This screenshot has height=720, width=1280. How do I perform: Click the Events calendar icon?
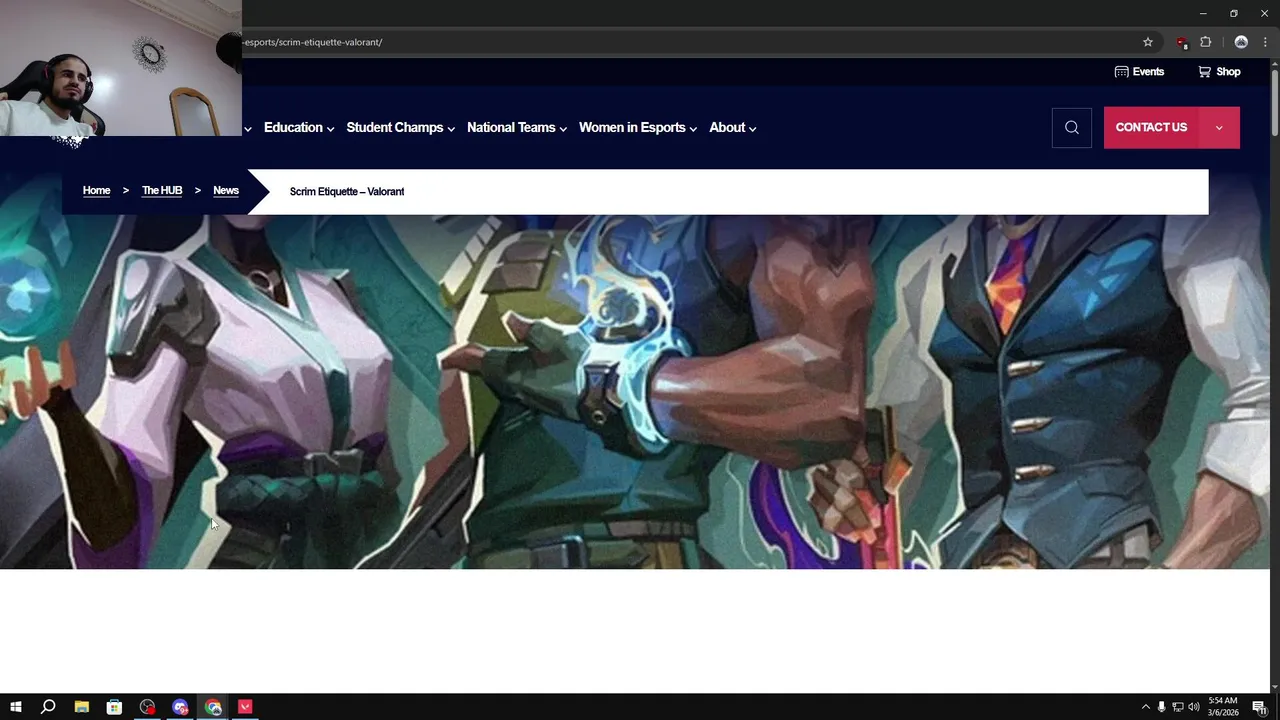[1121, 72]
